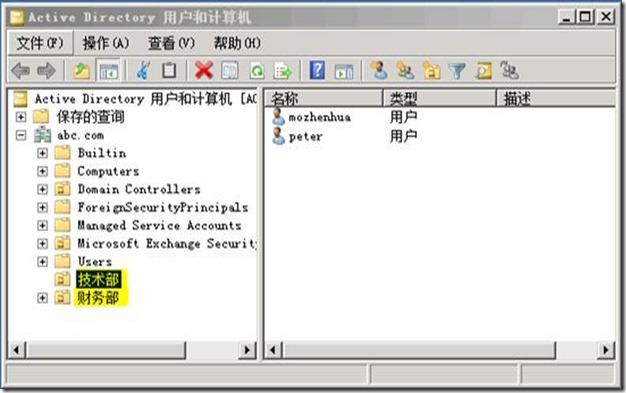Sort by the 描述 column header
The height and width of the screenshot is (393, 626).
click(556, 98)
